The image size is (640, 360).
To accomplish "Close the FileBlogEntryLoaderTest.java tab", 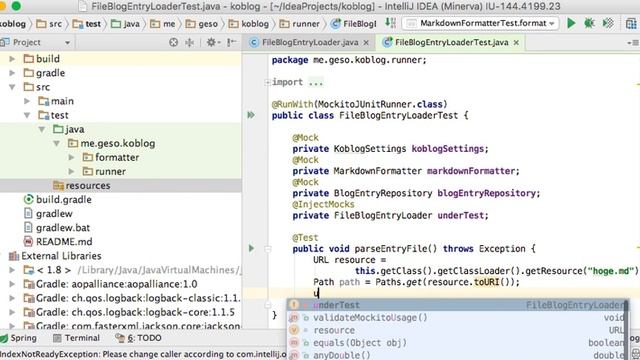I will click(x=516, y=42).
